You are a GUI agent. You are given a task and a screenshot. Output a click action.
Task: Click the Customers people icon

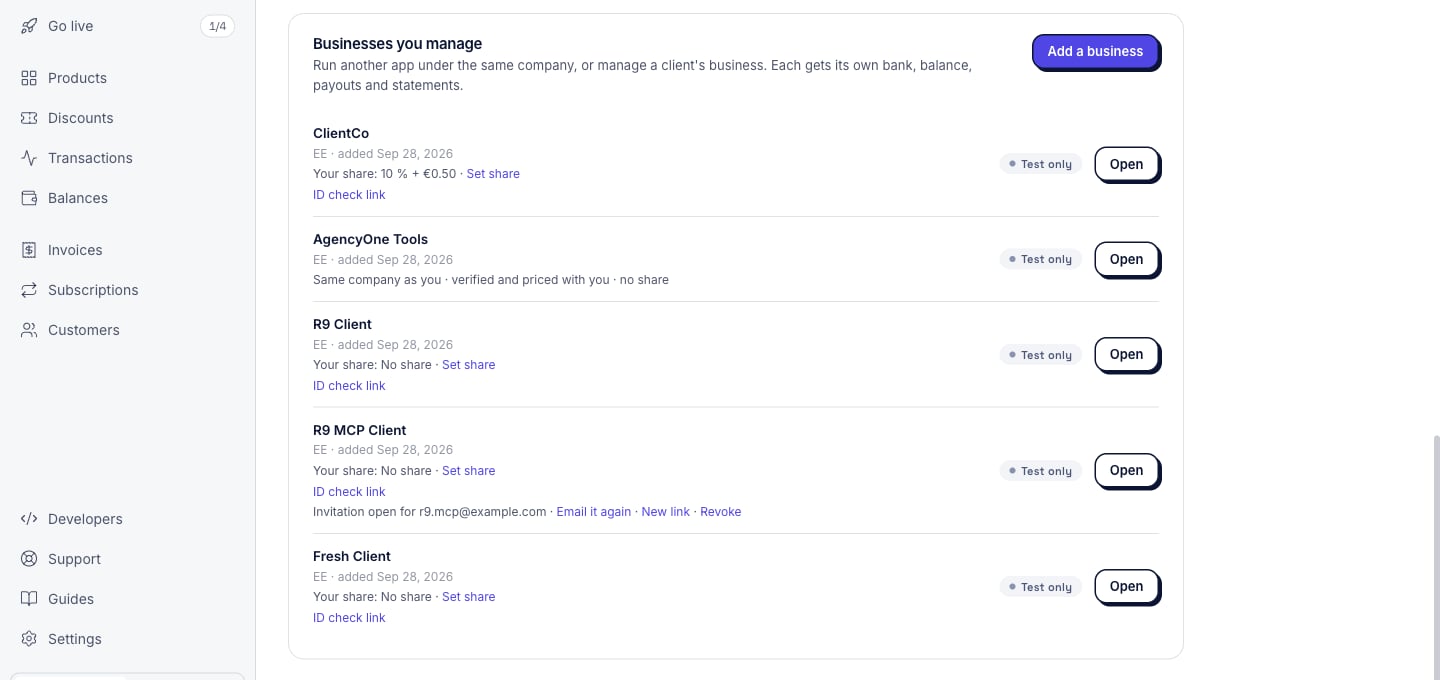(x=29, y=330)
